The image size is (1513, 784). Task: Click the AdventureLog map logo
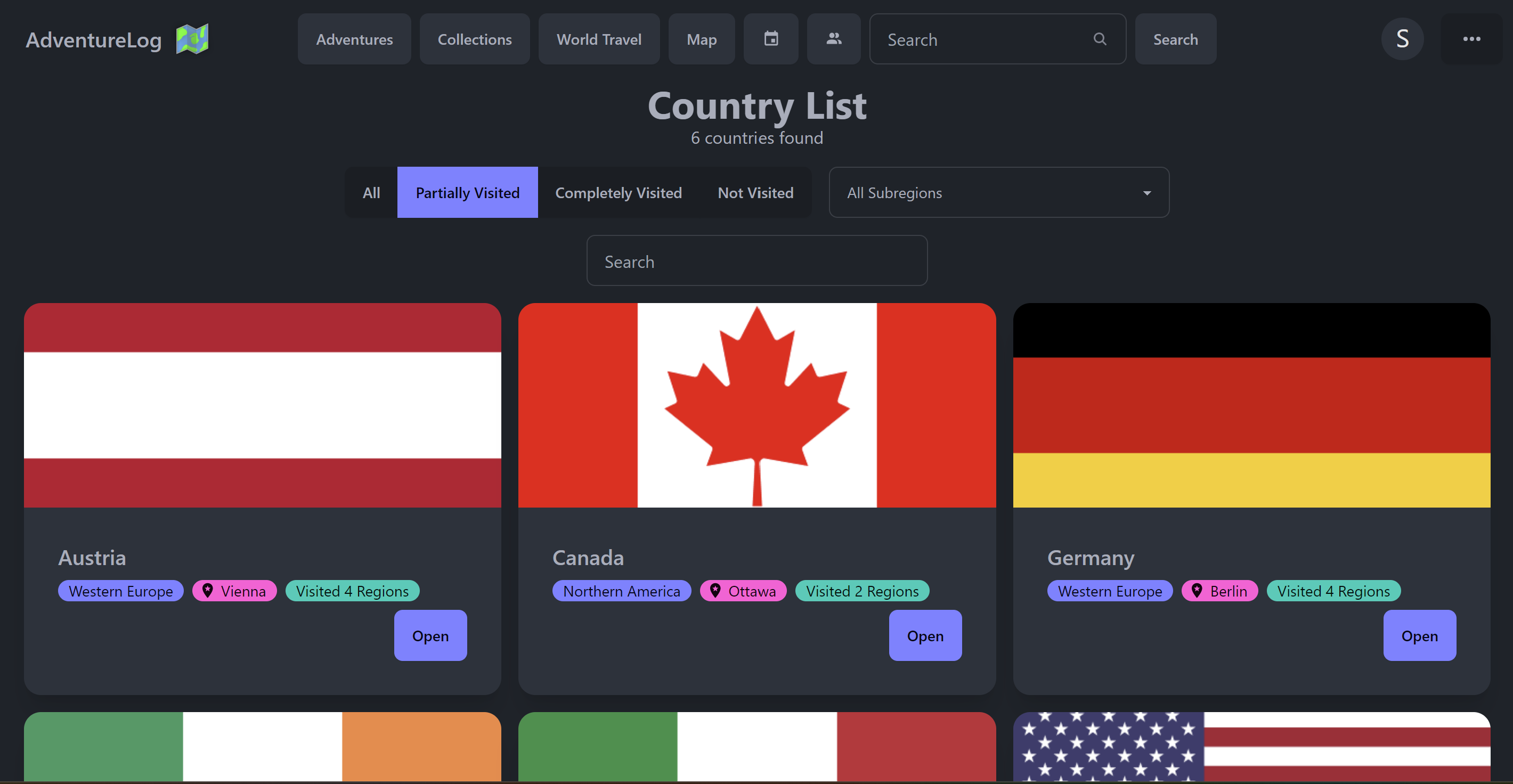click(x=193, y=39)
